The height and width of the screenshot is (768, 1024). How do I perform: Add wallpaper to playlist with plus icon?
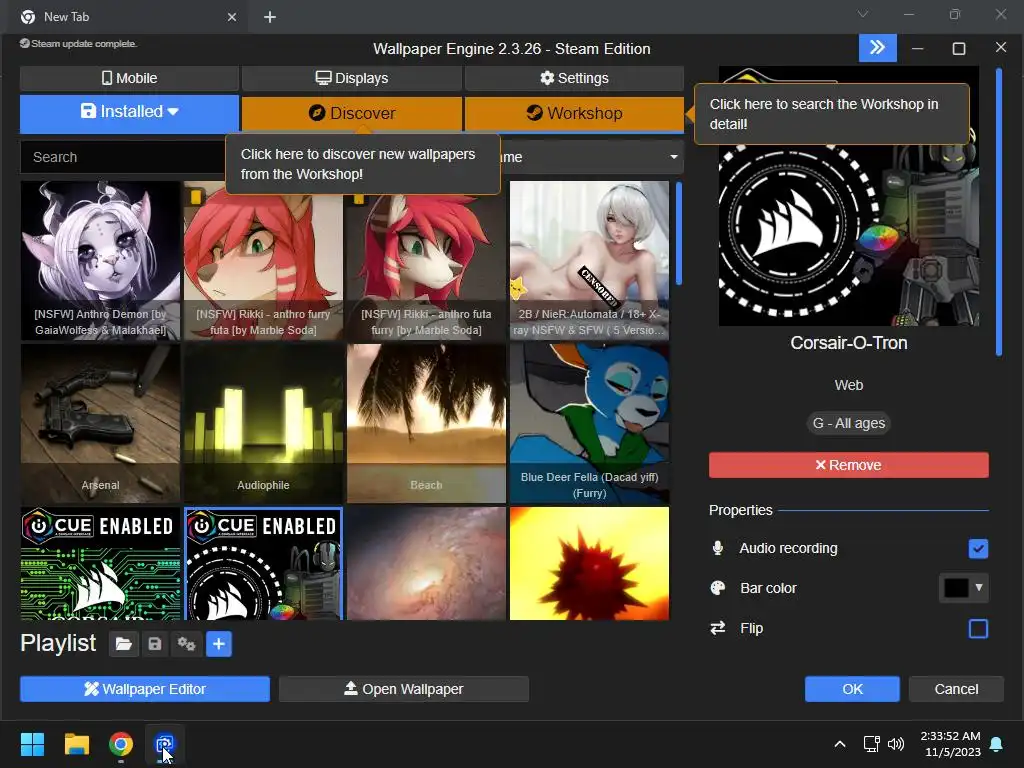[x=219, y=645]
